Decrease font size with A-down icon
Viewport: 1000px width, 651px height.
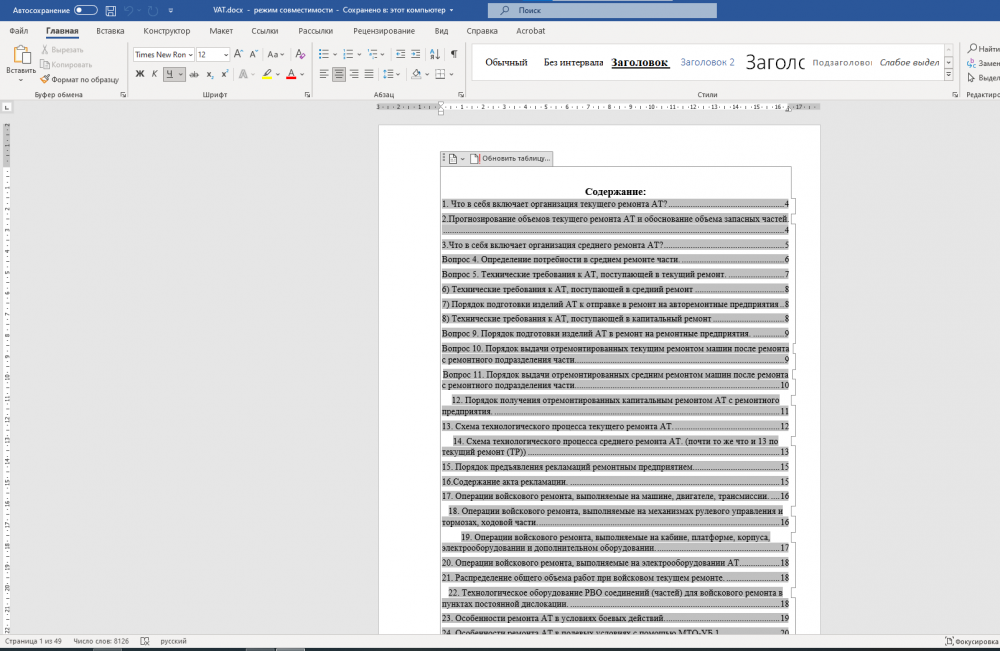253,54
